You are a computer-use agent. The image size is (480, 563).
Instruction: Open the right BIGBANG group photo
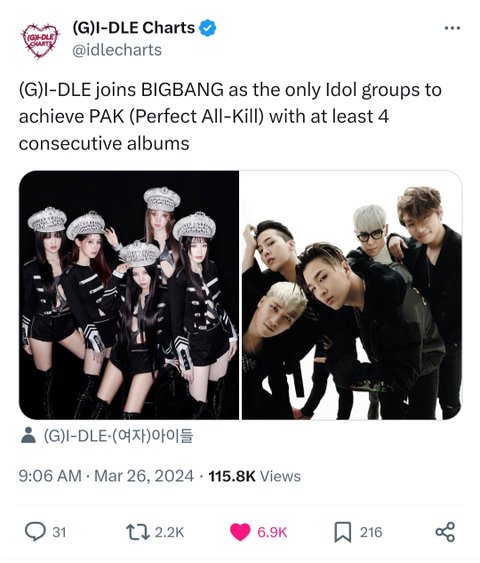point(352,295)
